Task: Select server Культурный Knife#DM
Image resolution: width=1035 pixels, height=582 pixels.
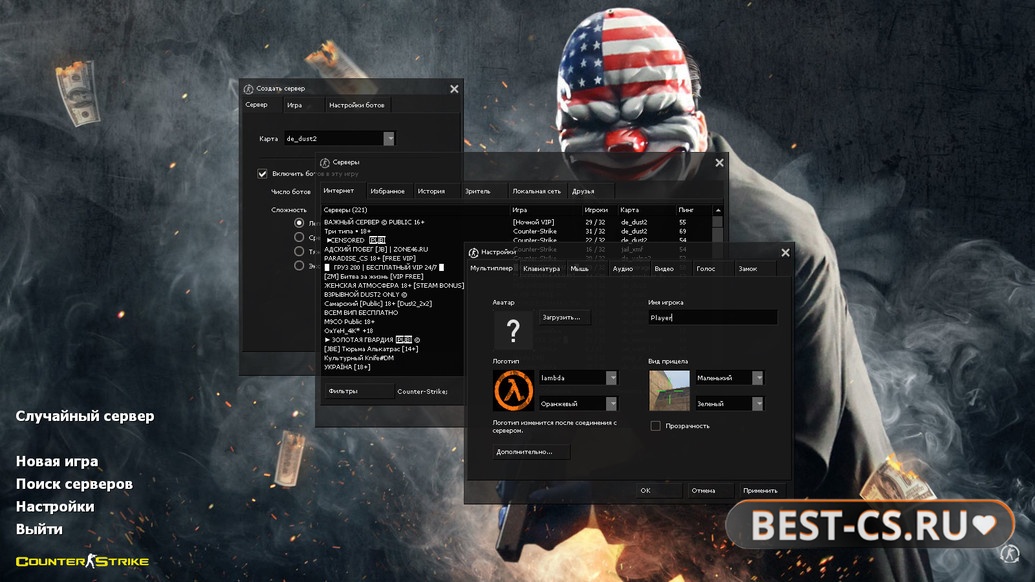Action: point(393,358)
